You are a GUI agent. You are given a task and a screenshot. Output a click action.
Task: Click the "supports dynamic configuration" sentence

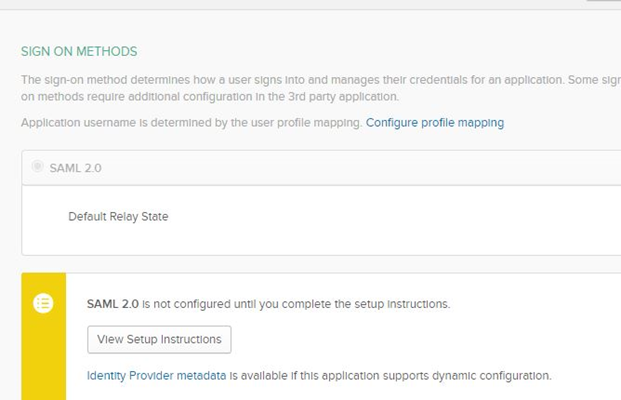click(x=450, y=376)
